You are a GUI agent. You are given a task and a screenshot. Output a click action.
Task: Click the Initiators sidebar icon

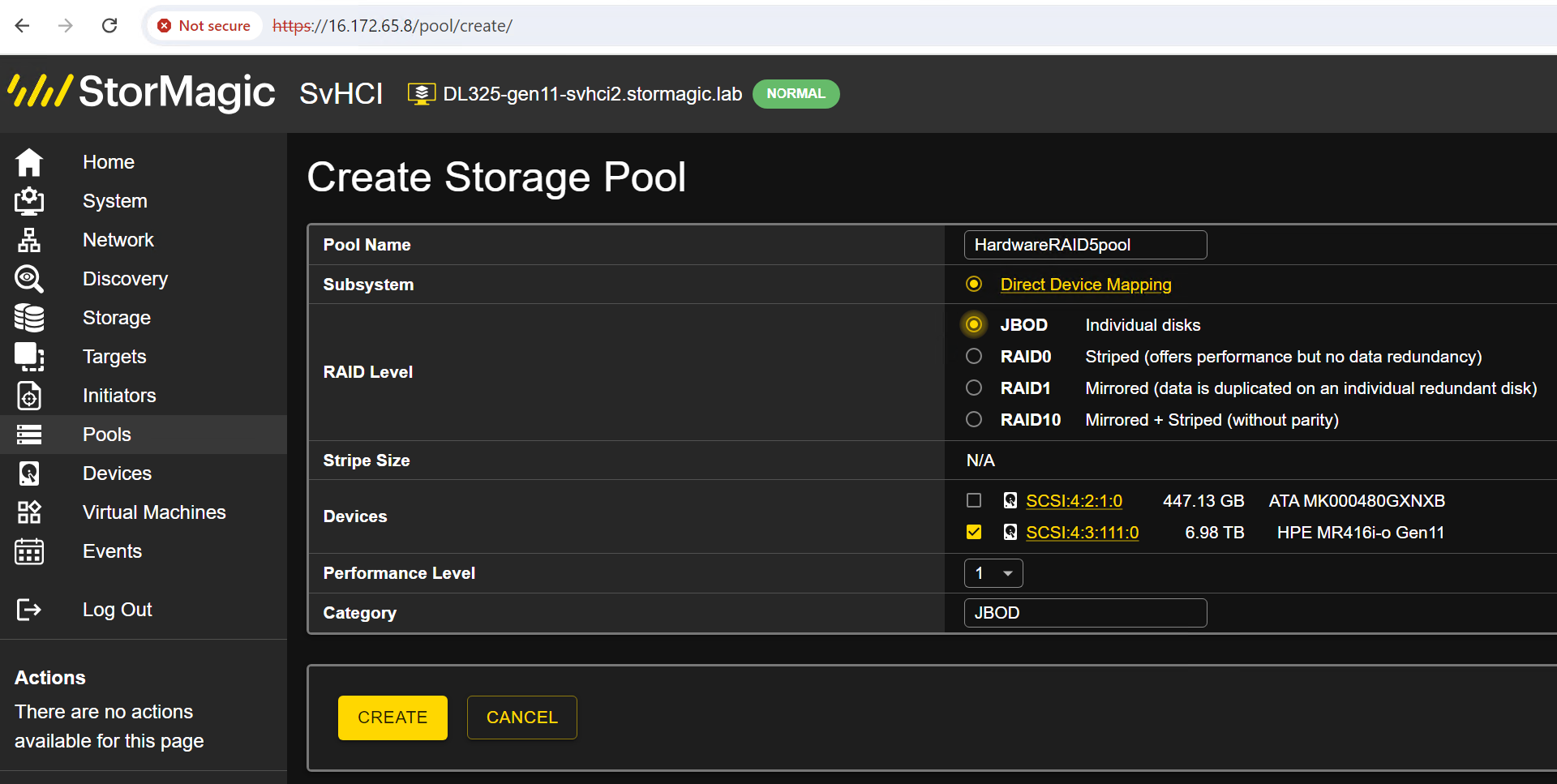click(29, 396)
